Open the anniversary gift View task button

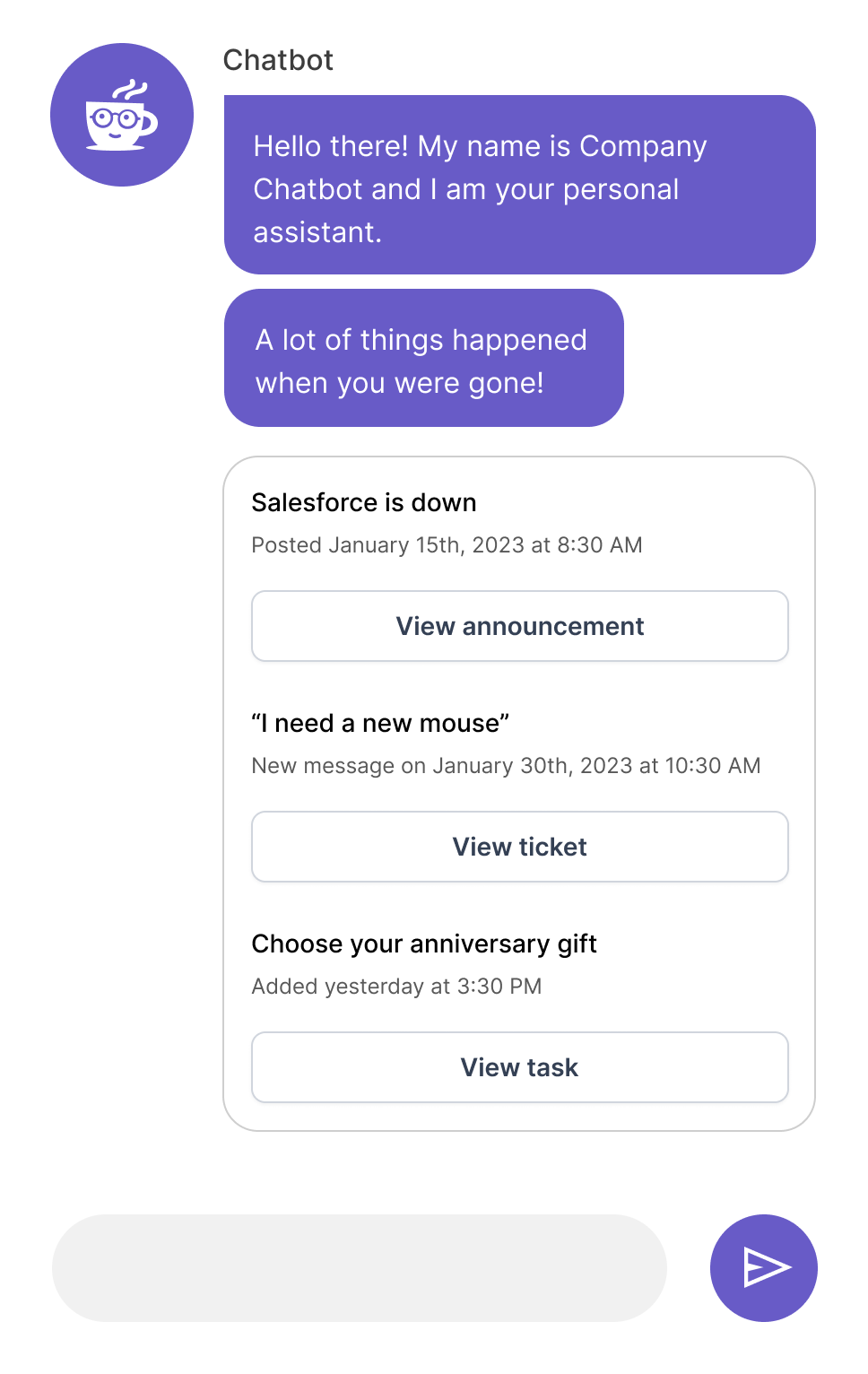520,1067
